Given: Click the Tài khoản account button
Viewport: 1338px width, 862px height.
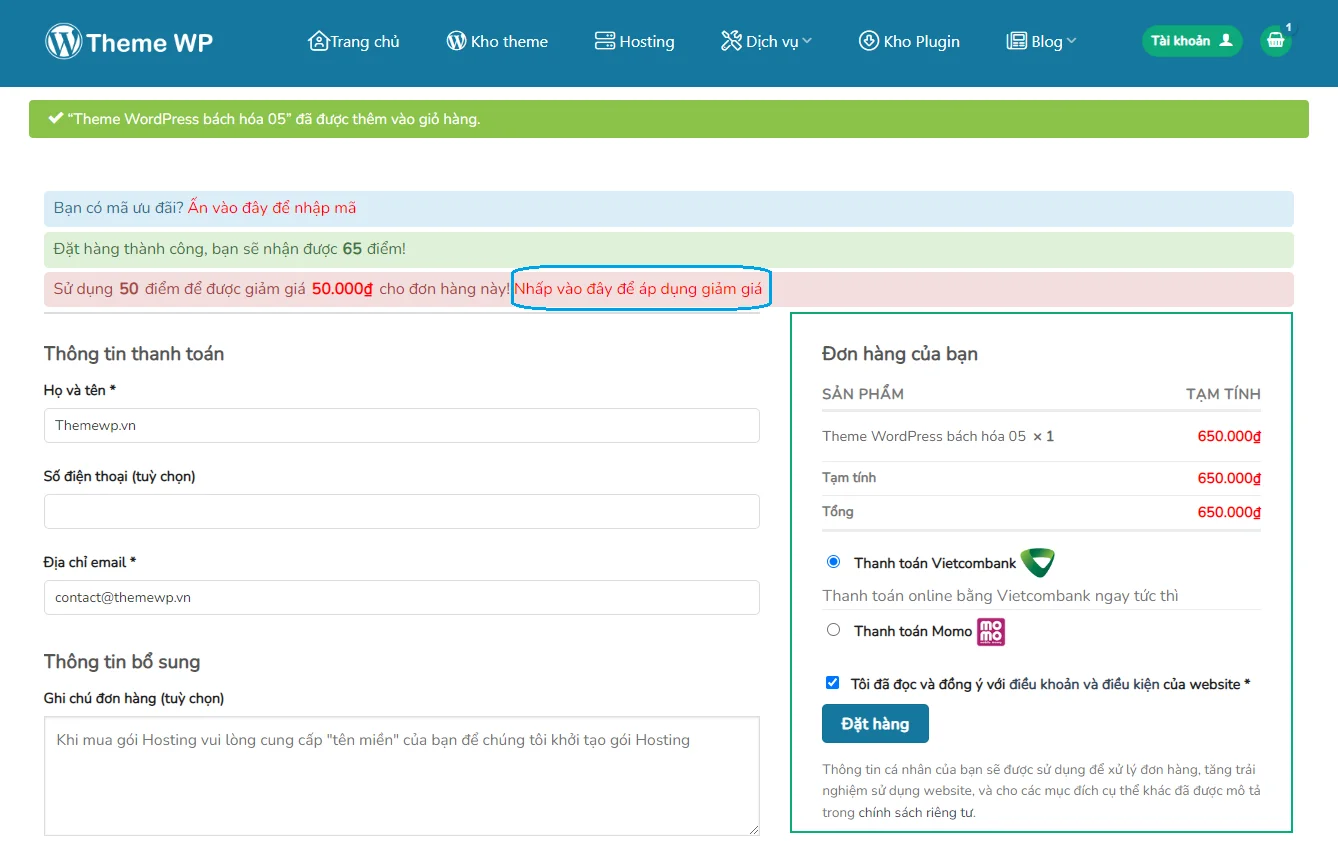Looking at the screenshot, I should [1191, 41].
